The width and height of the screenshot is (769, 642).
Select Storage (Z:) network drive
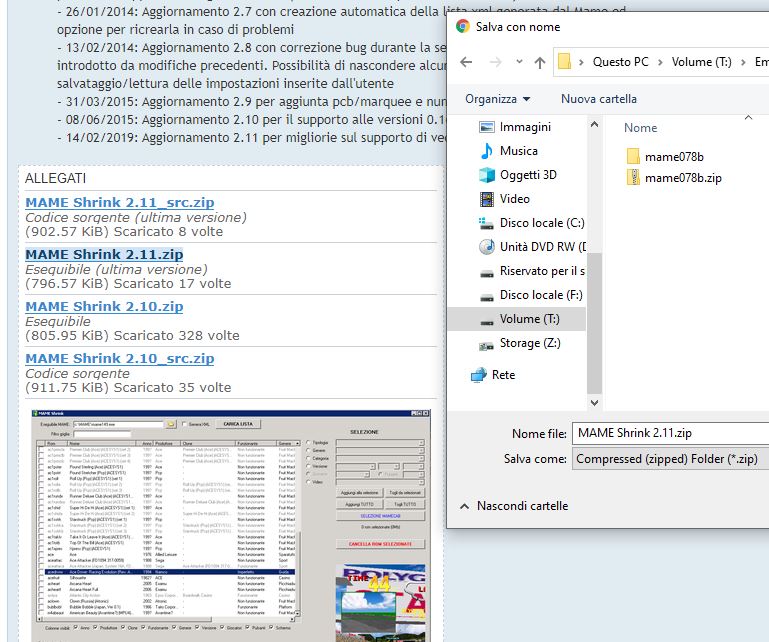[x=530, y=343]
